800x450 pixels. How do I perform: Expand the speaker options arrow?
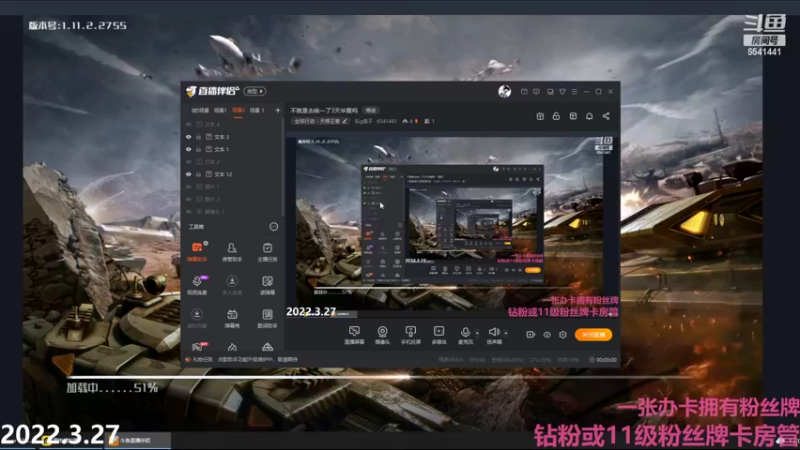pyautogui.click(x=506, y=333)
